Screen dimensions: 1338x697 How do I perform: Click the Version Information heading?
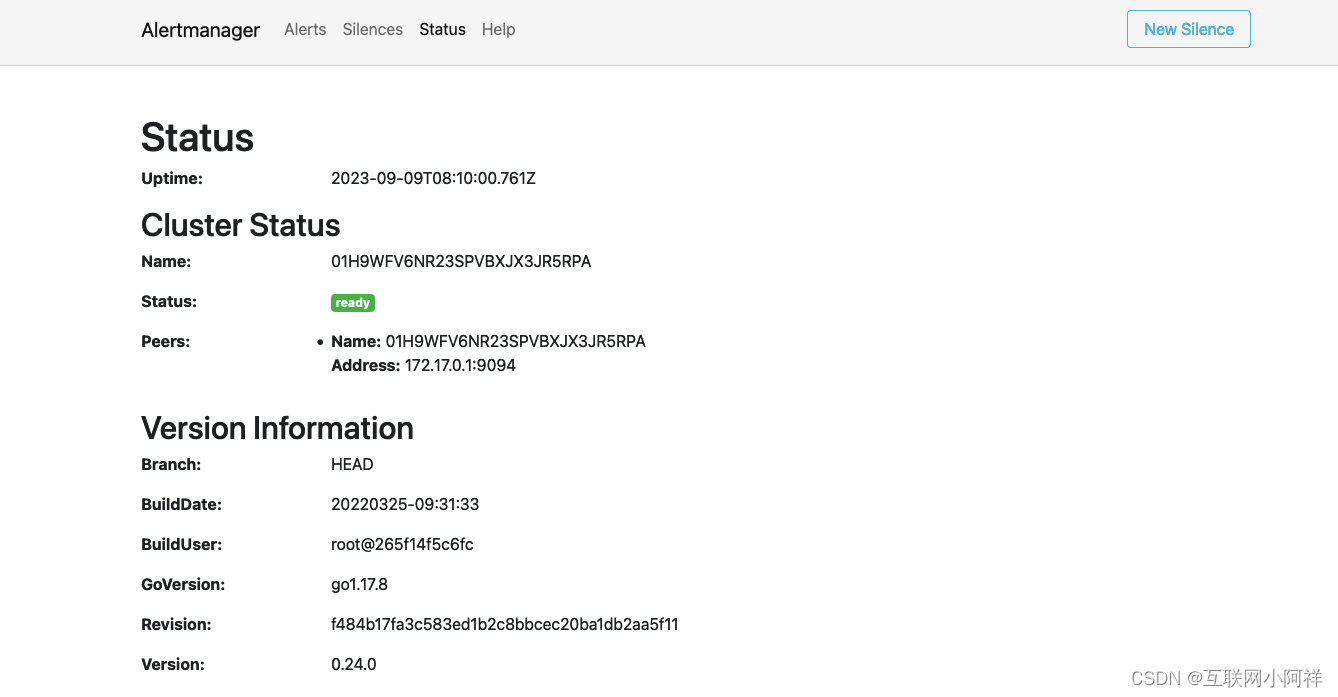[x=277, y=428]
